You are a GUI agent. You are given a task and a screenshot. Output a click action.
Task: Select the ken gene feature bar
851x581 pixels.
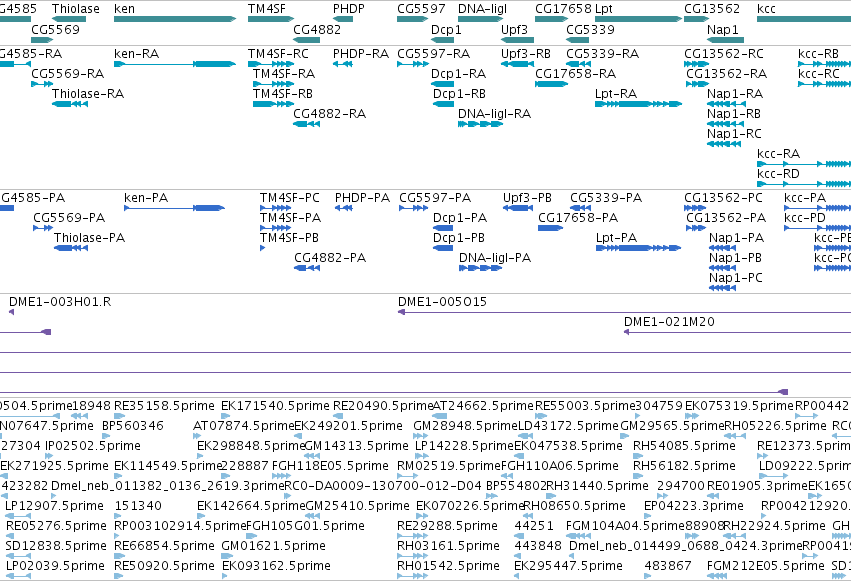(x=175, y=19)
